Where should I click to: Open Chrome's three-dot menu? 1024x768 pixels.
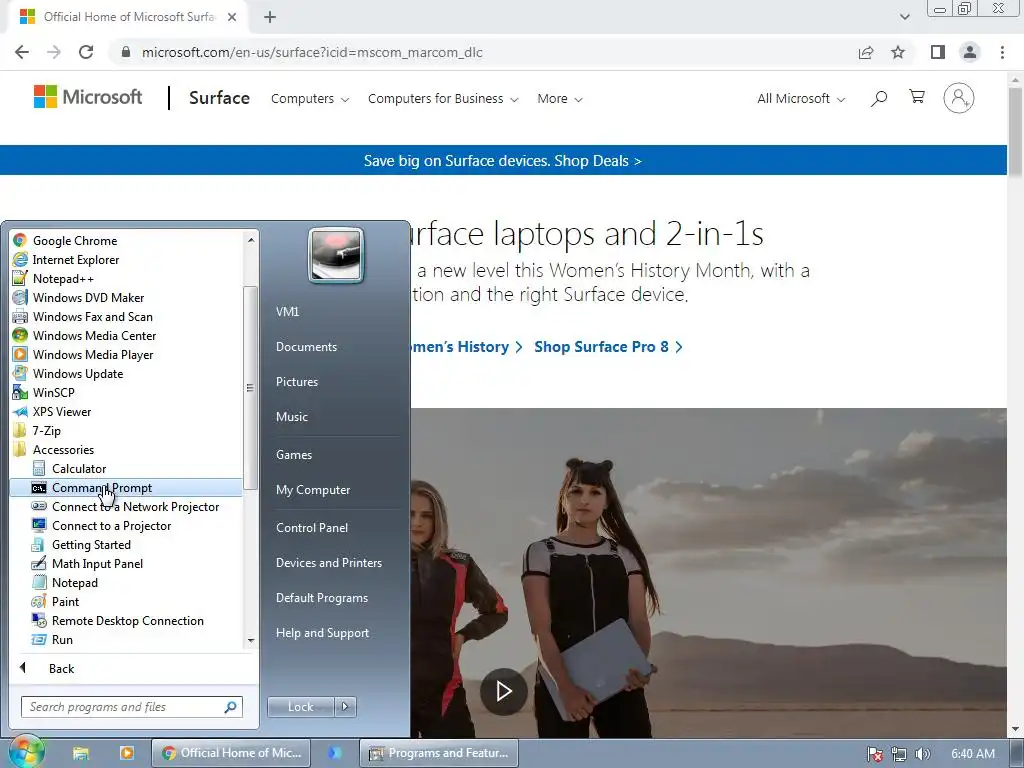[x=1002, y=52]
